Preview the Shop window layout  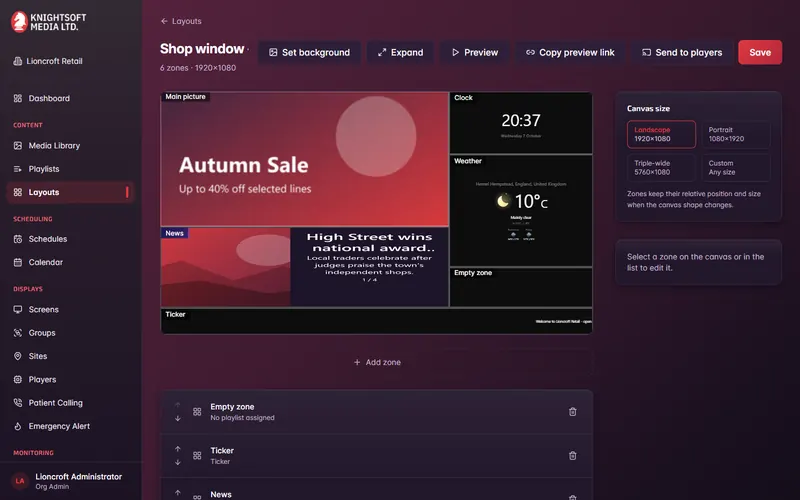tap(475, 53)
